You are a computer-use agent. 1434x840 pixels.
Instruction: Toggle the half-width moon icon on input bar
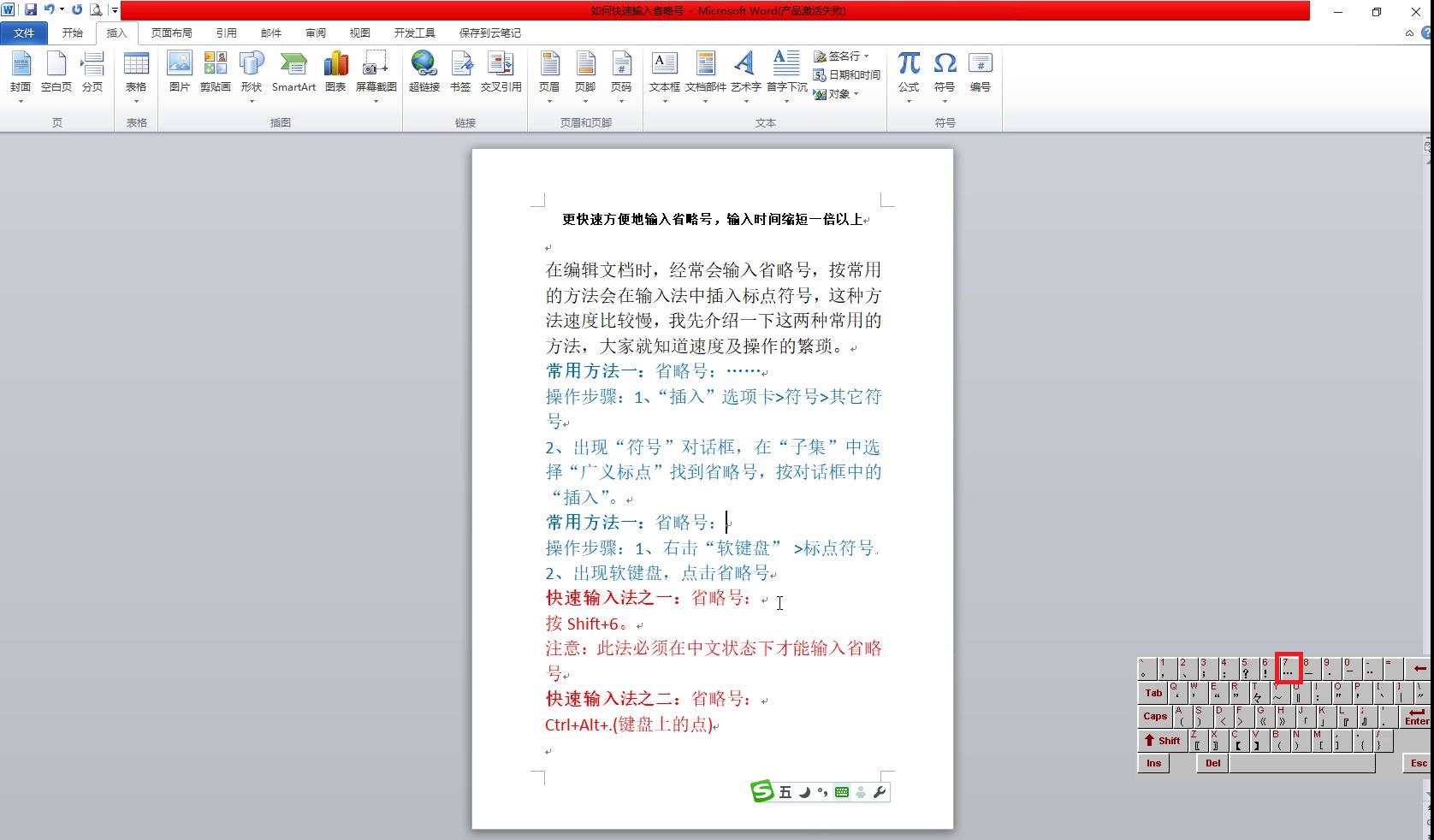point(804,792)
